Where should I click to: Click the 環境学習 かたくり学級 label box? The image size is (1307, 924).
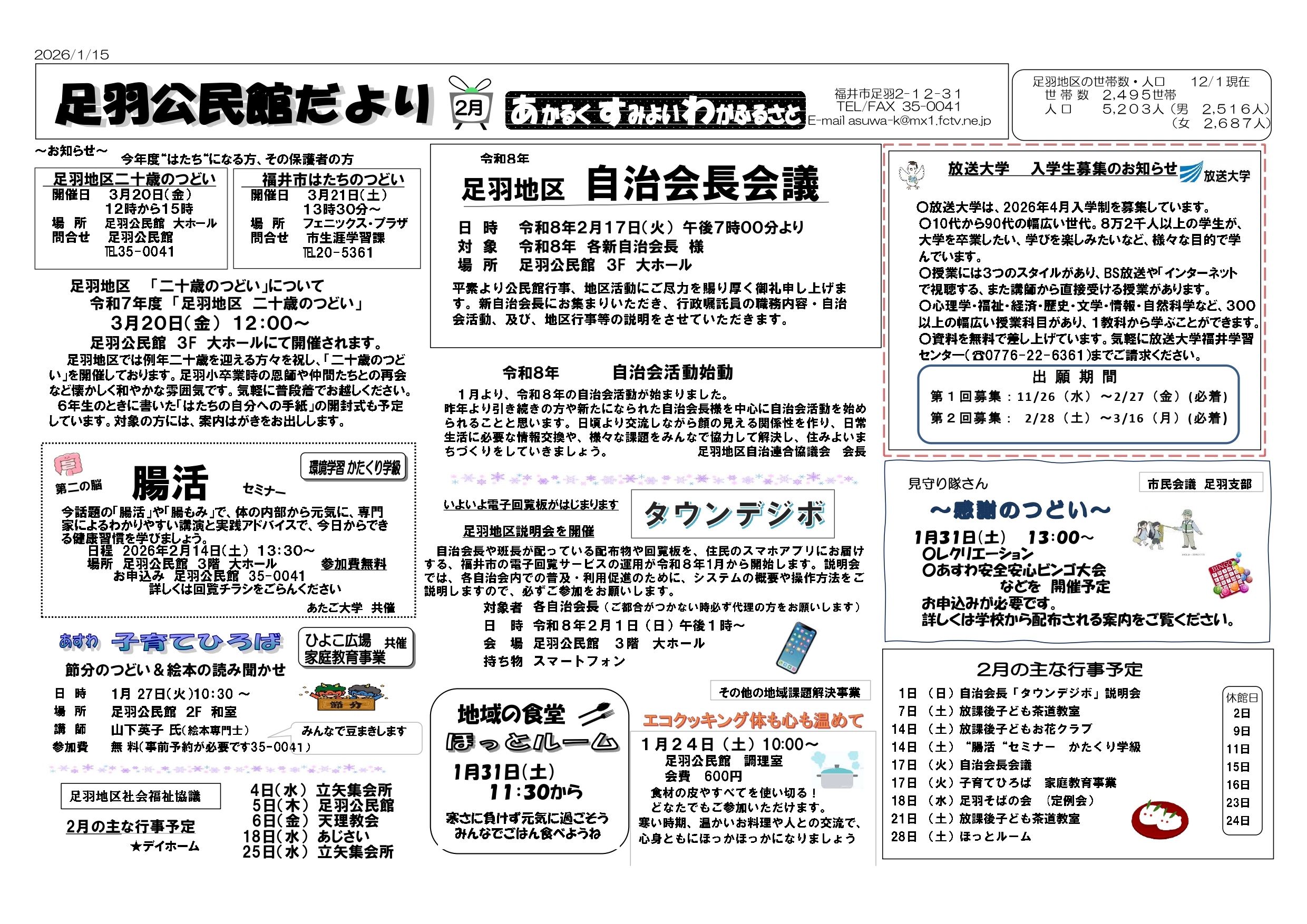354,467
